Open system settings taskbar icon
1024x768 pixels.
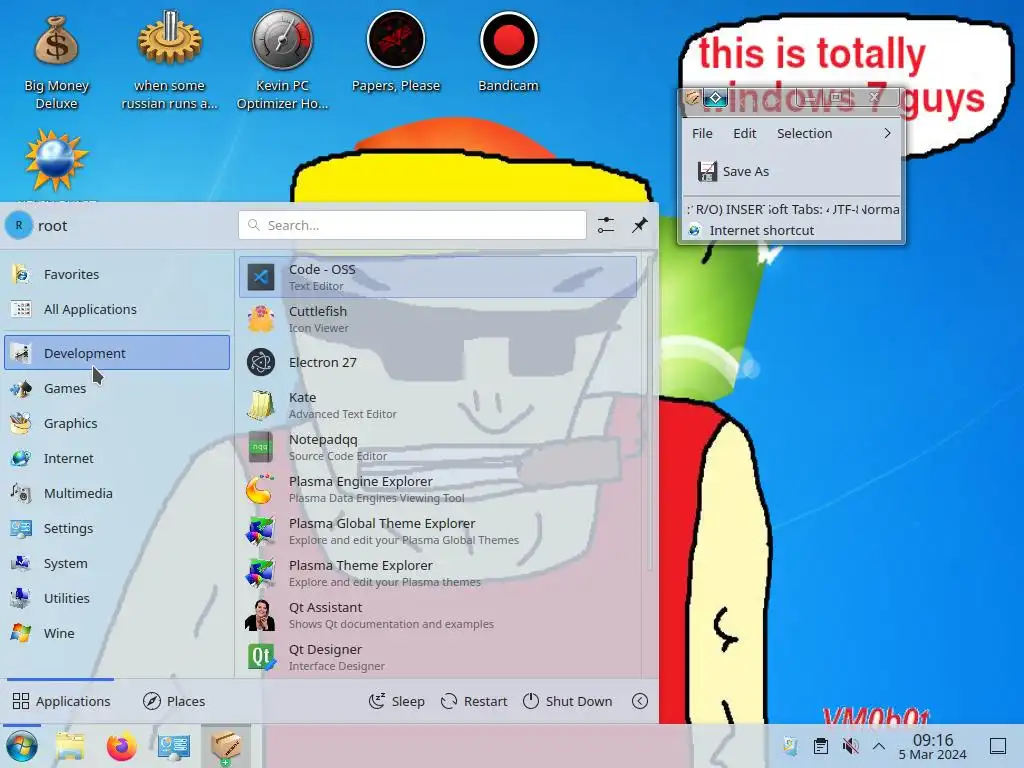pos(174,746)
